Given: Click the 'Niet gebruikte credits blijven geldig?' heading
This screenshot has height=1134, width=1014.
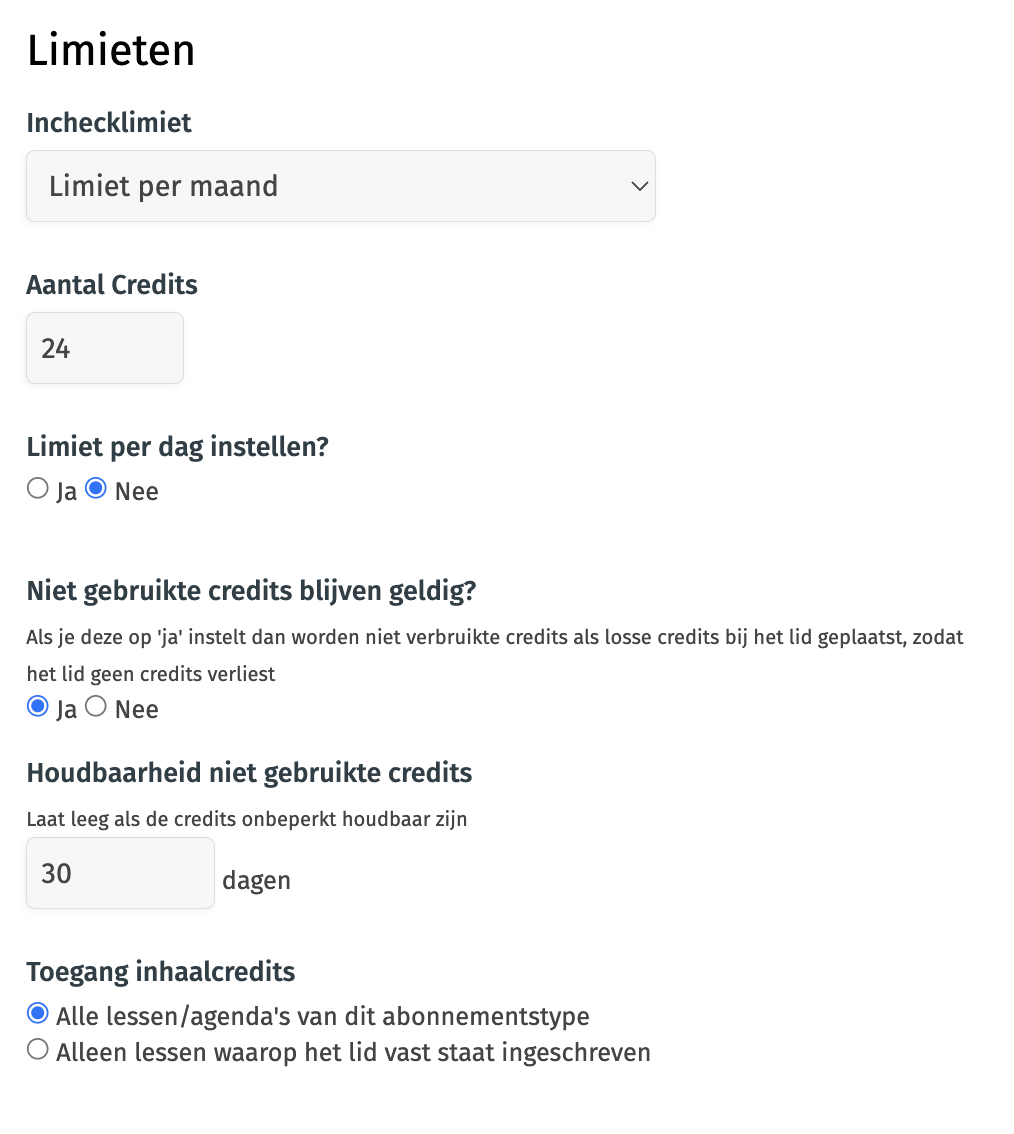Looking at the screenshot, I should pyautogui.click(x=252, y=591).
